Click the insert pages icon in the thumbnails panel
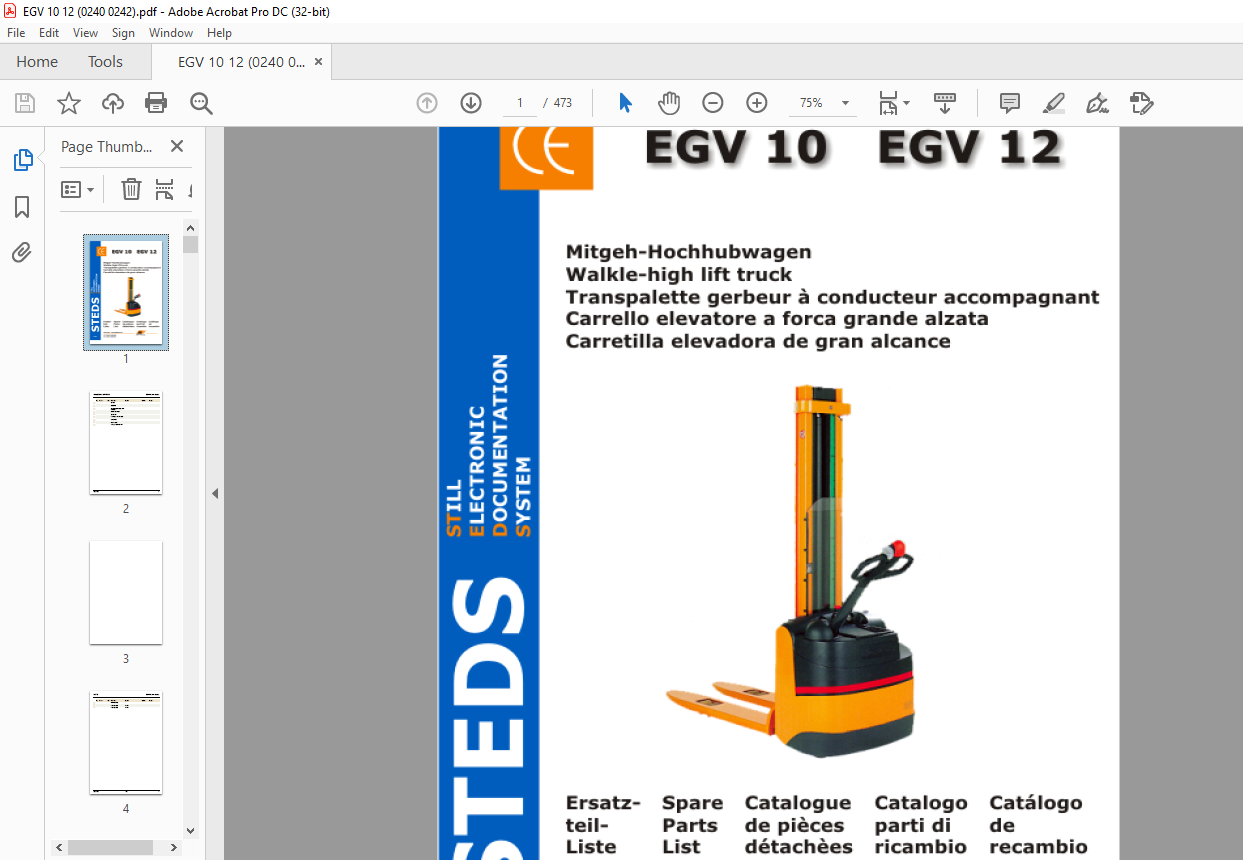The image size is (1243, 860). tap(165, 189)
